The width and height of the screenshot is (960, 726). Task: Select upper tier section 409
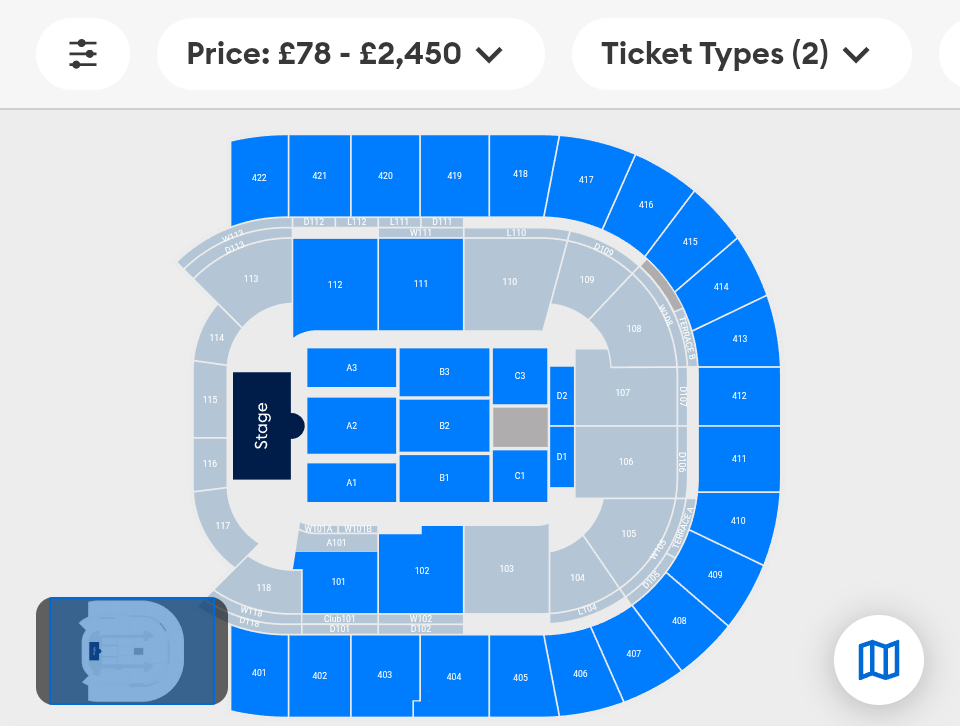pyautogui.click(x=714, y=575)
